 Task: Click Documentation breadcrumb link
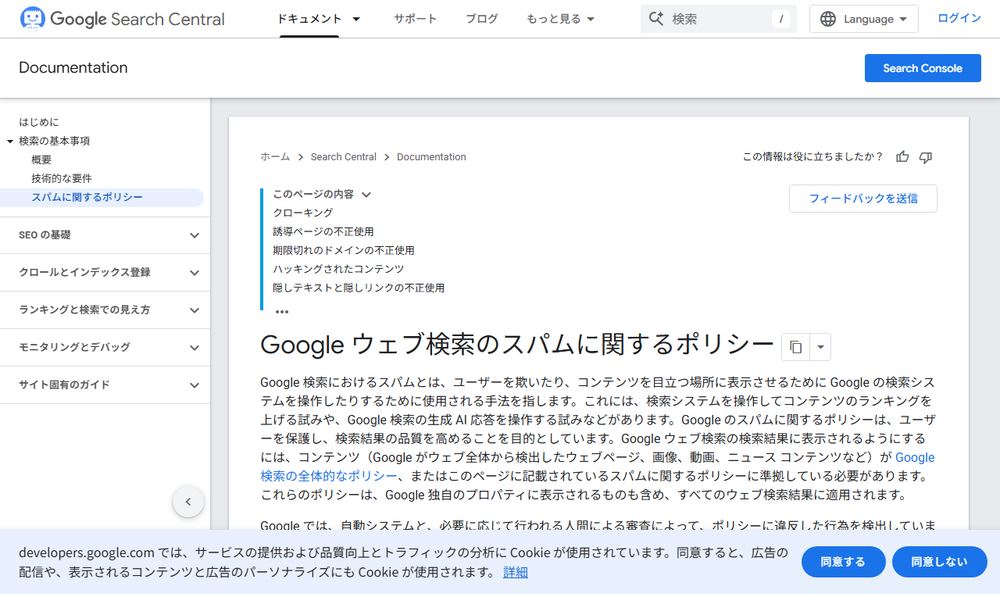[x=431, y=157]
